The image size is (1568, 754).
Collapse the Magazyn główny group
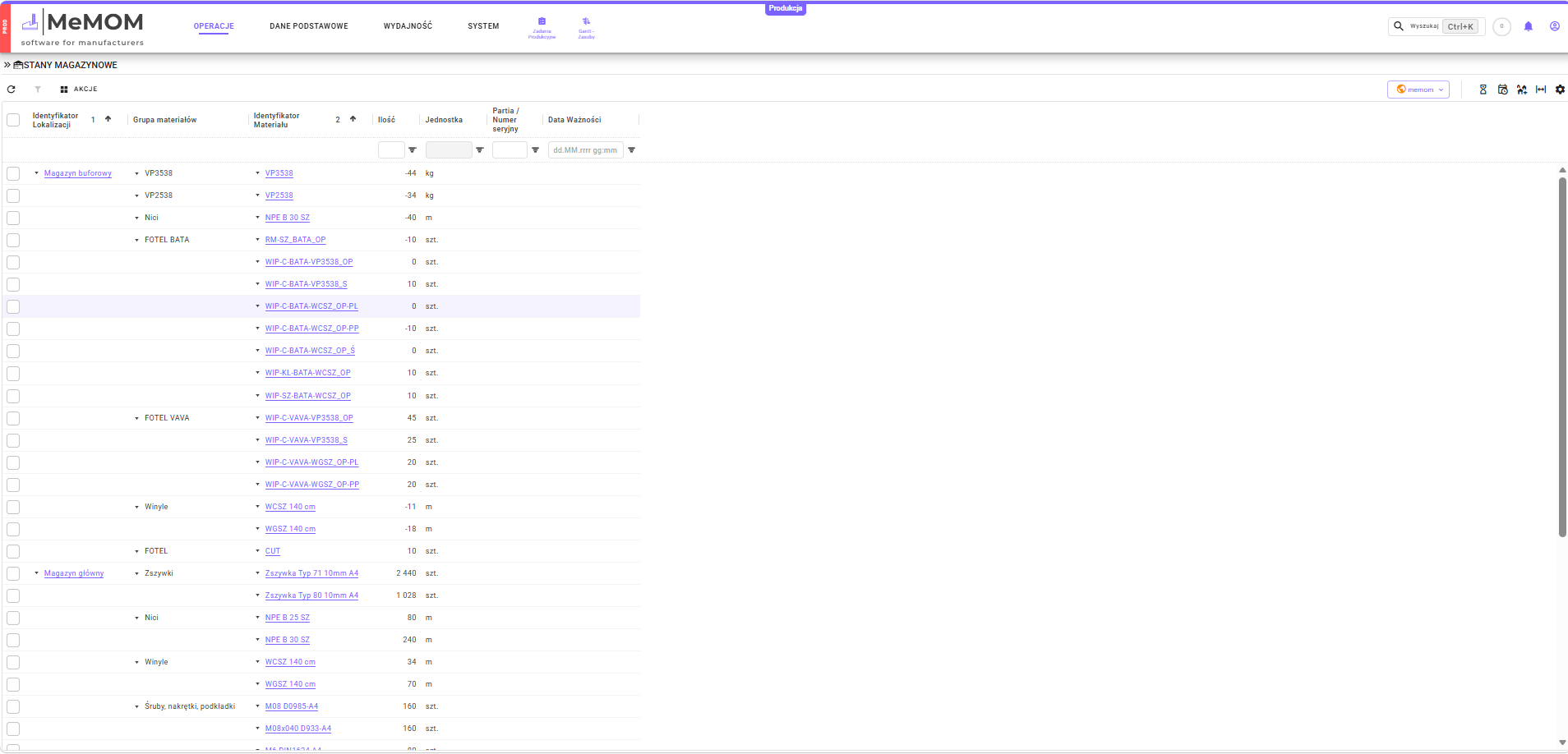[36, 573]
